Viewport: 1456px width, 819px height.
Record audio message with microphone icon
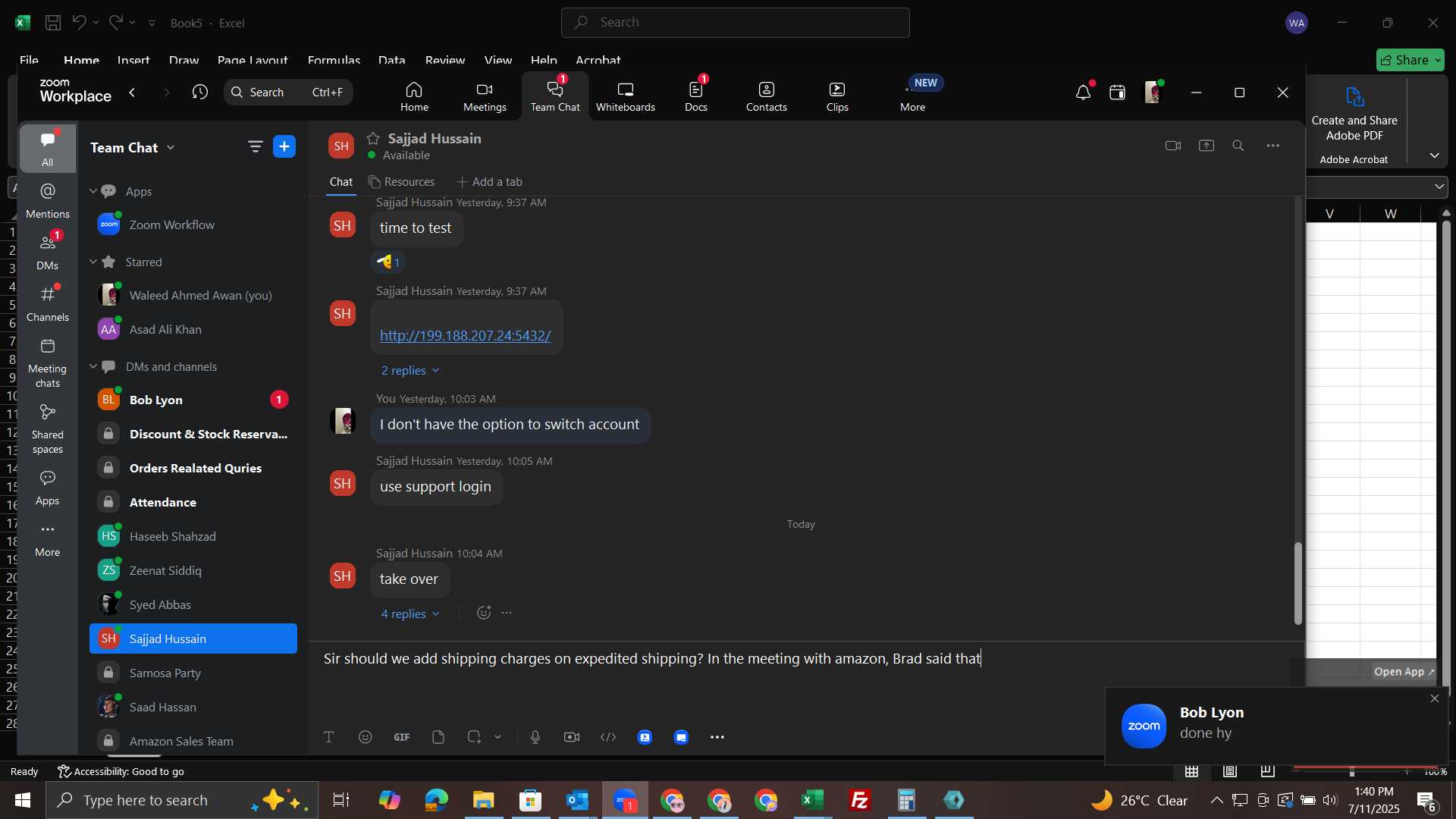[x=535, y=737]
